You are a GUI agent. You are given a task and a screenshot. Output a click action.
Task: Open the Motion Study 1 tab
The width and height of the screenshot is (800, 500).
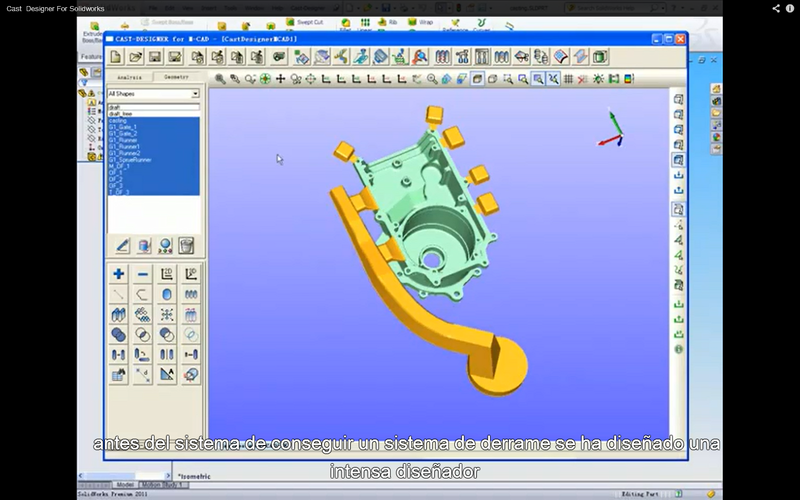(161, 485)
